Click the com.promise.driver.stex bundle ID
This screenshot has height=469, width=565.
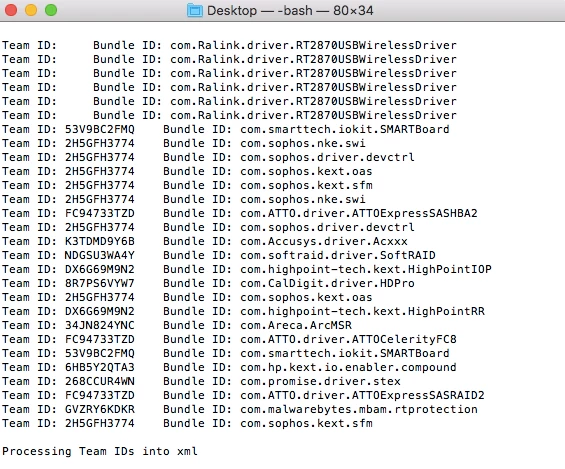click(x=320, y=381)
